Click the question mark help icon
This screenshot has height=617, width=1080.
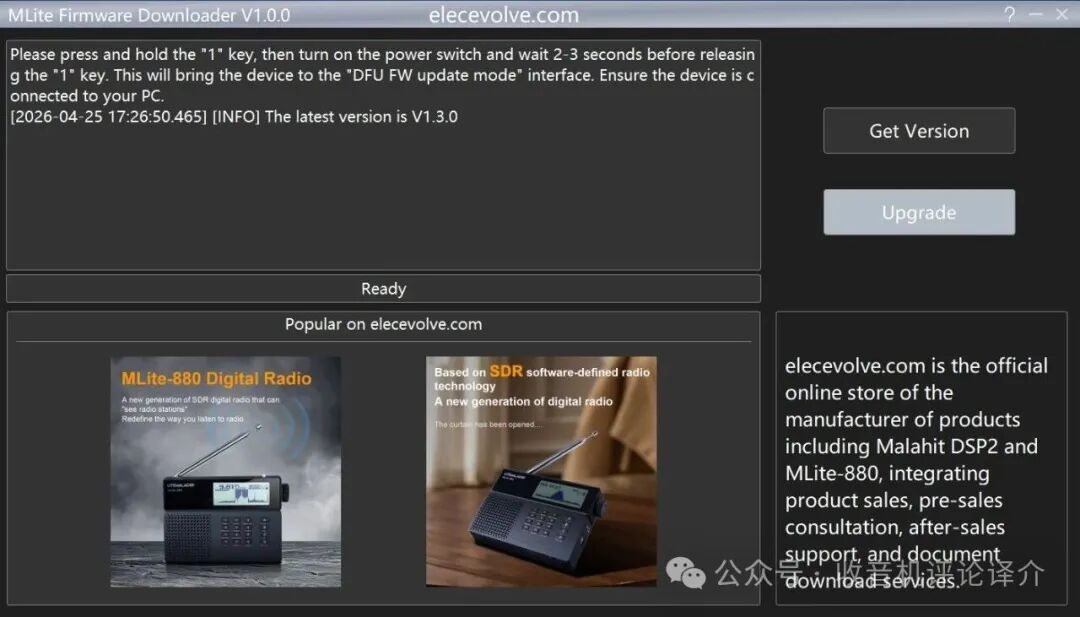pyautogui.click(x=1010, y=14)
